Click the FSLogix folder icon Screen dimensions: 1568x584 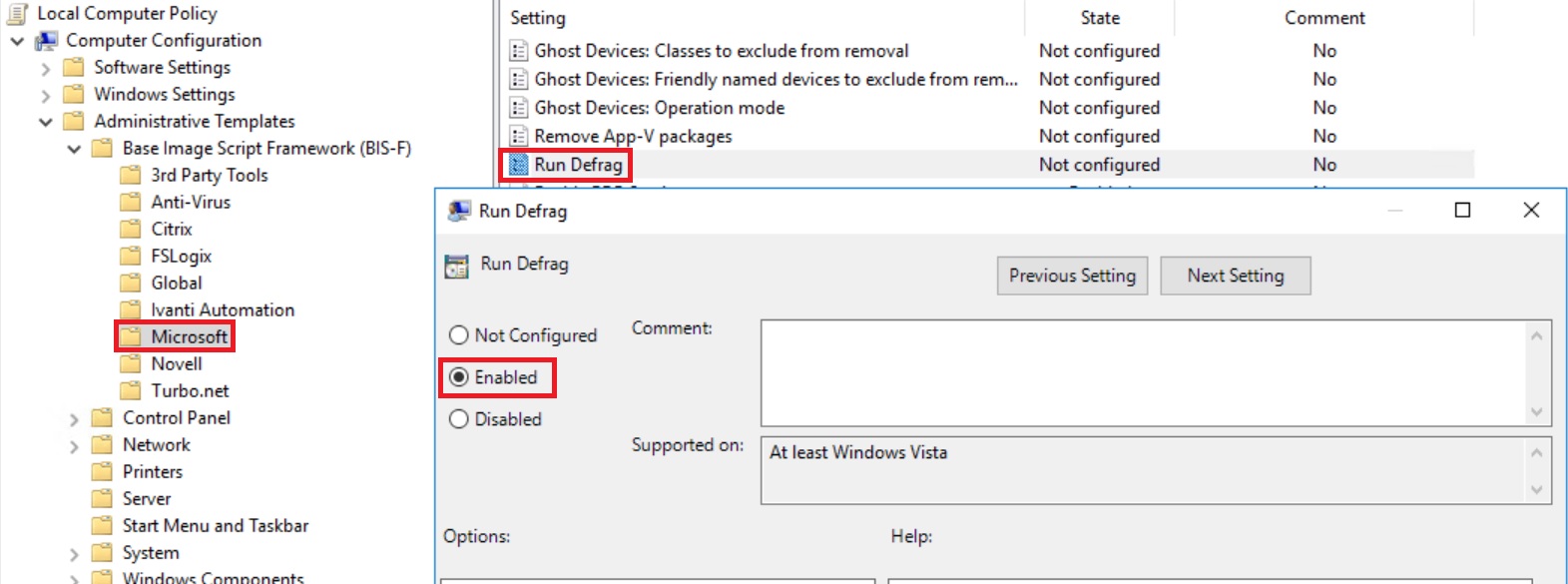[x=130, y=256]
